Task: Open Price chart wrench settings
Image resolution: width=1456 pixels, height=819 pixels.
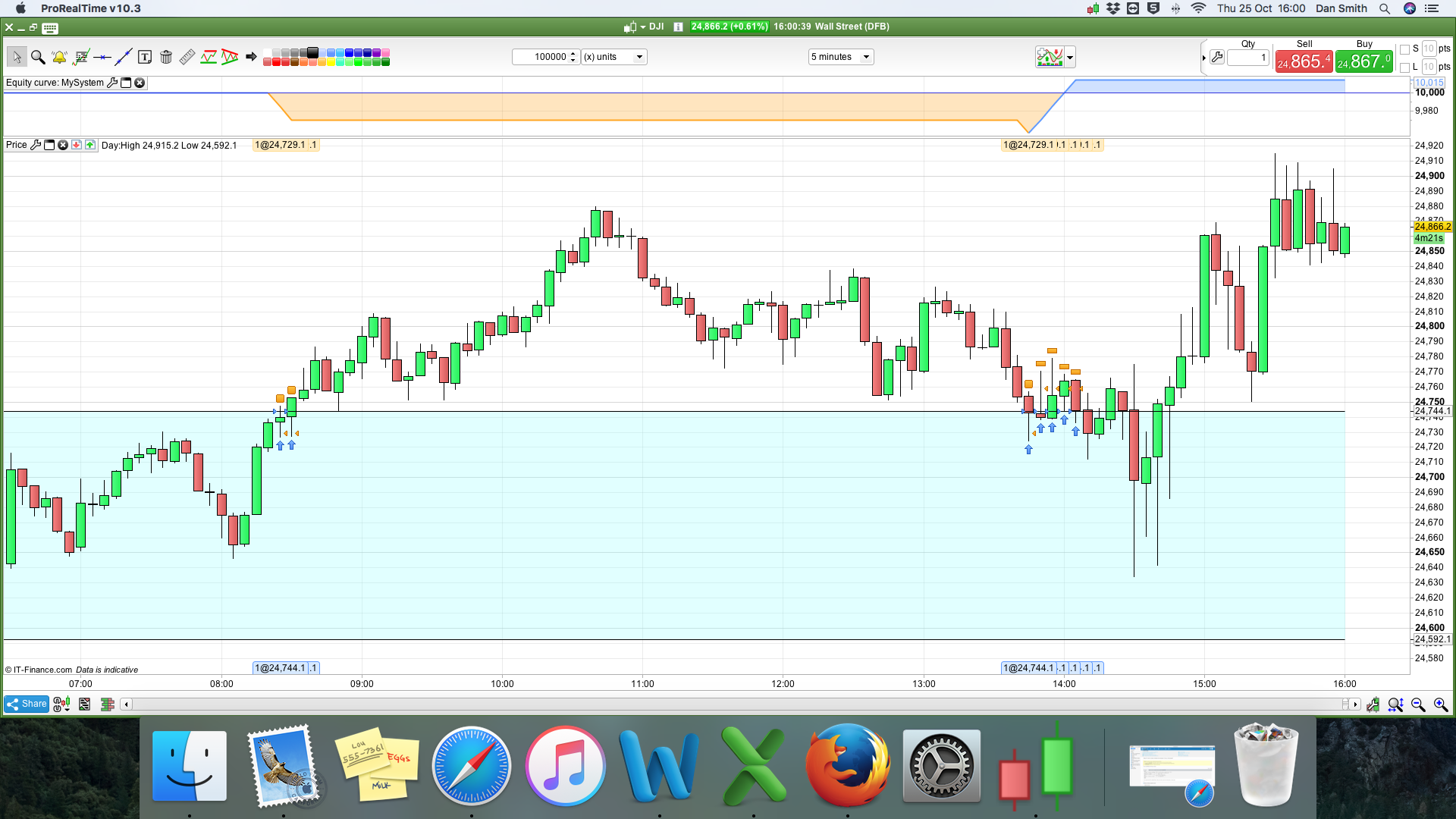Action: click(x=36, y=145)
